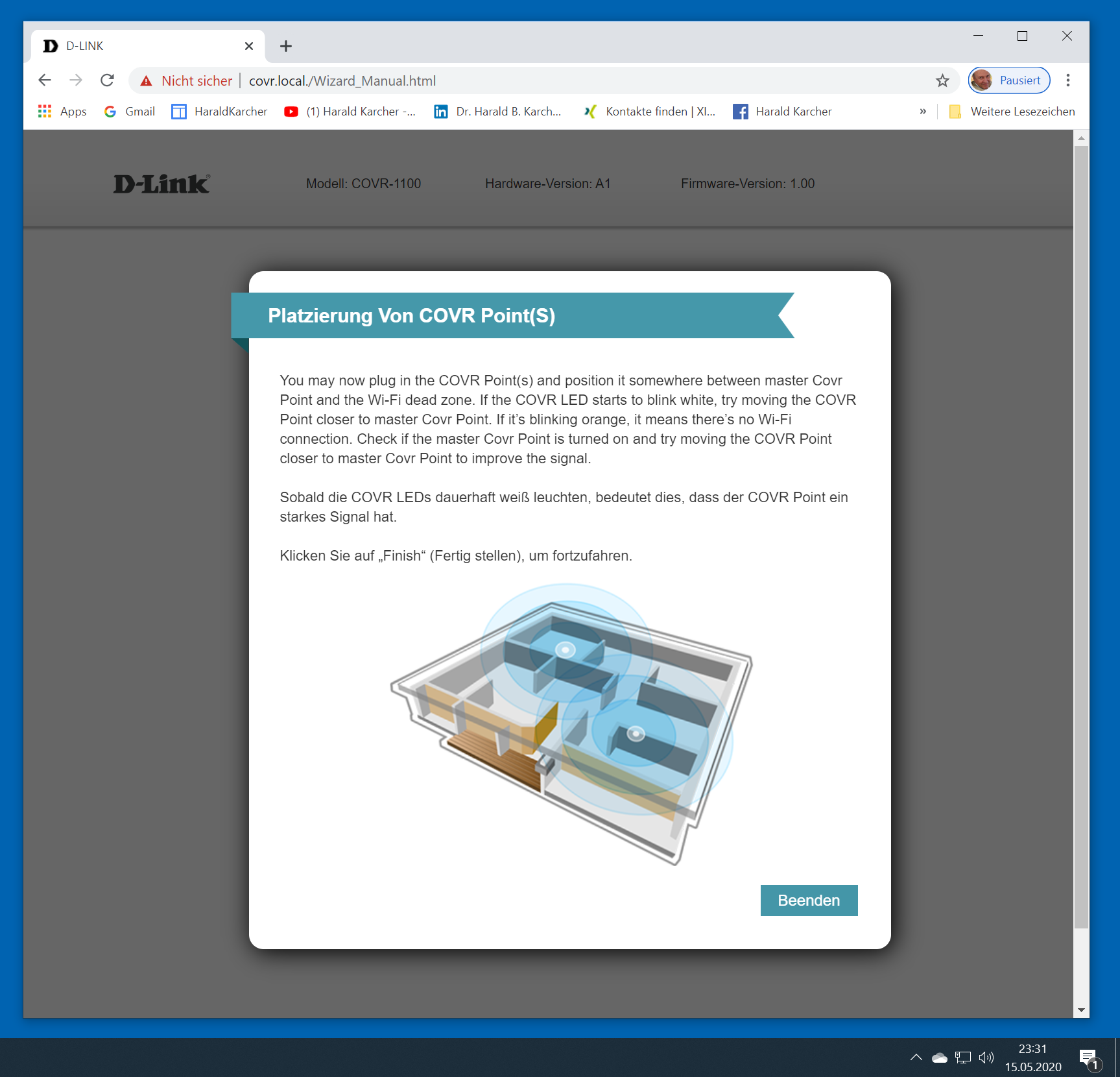Open the network tray icon
Image resolution: width=1120 pixels, height=1077 pixels.
click(963, 1058)
